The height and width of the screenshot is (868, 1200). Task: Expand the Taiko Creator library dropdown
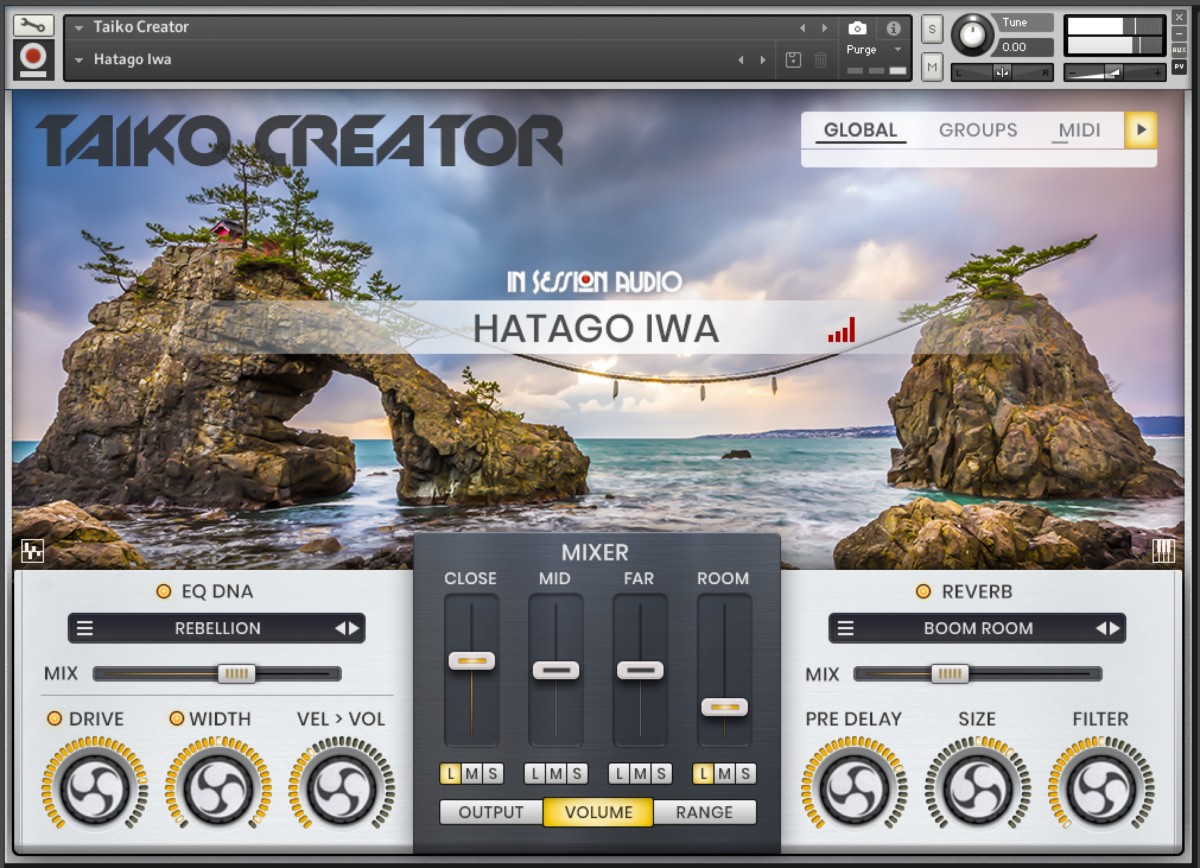79,28
